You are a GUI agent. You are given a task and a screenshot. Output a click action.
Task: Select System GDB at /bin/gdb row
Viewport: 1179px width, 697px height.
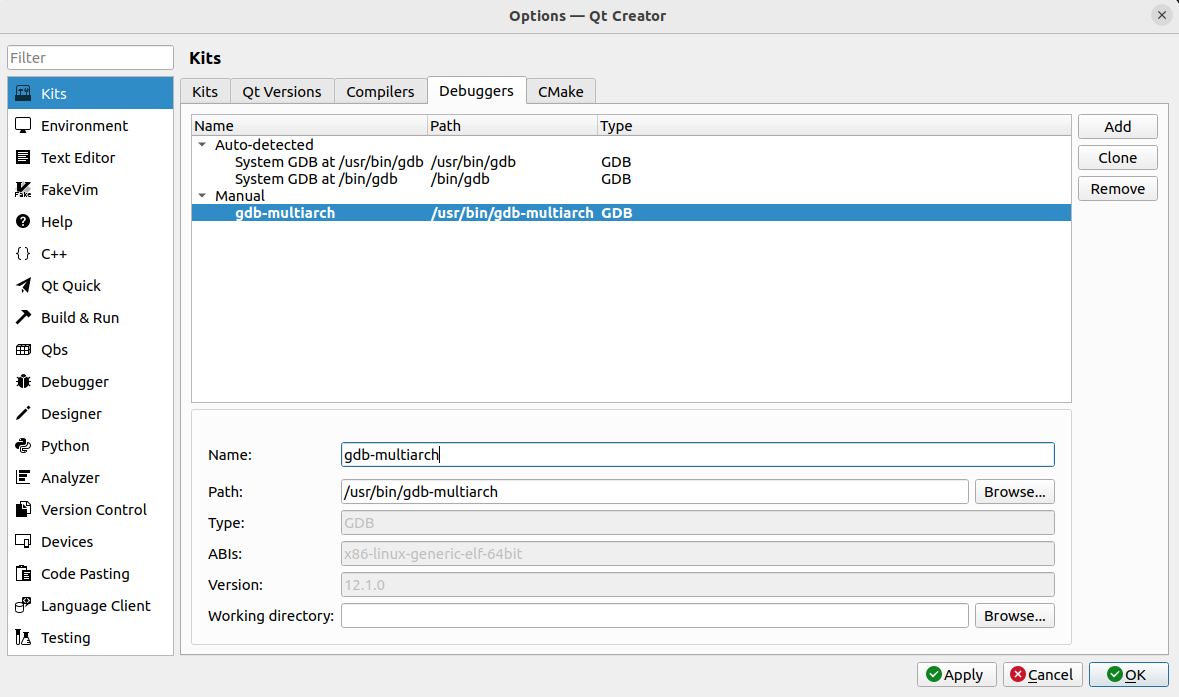632,179
